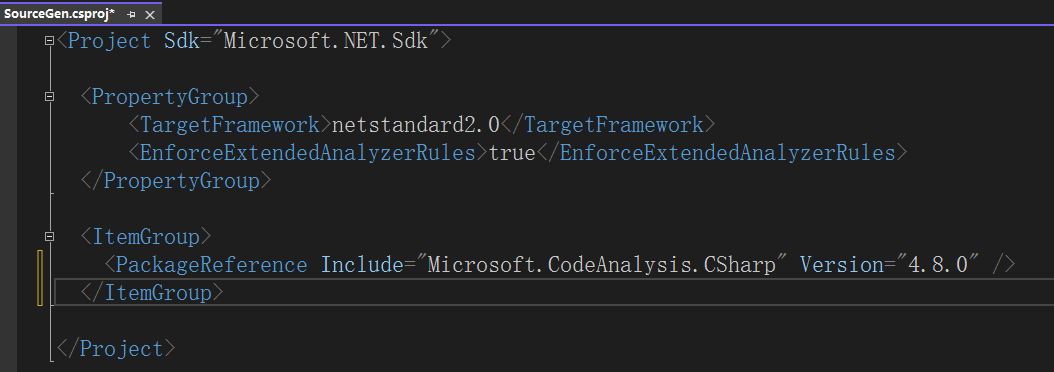This screenshot has width=1054, height=372.
Task: Click the Version 4.8.0 attribute value
Action: (x=938, y=265)
